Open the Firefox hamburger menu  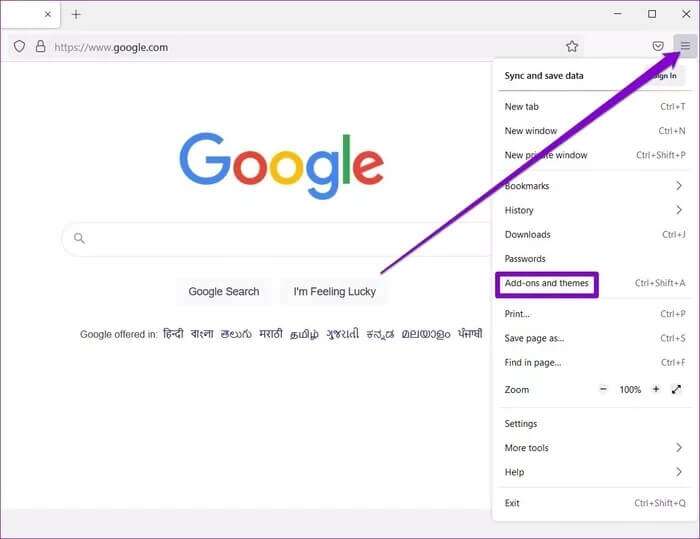click(x=685, y=46)
